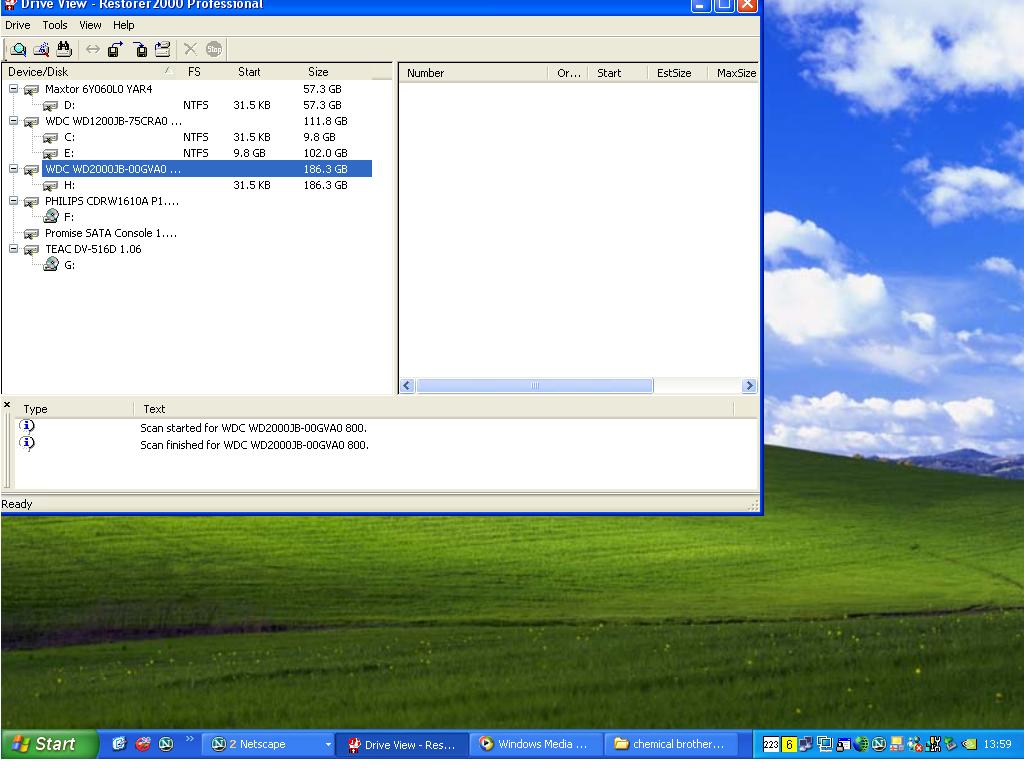Click the info icon on Scan finished row
Viewport: 1024px width, 768px height.
(27, 443)
